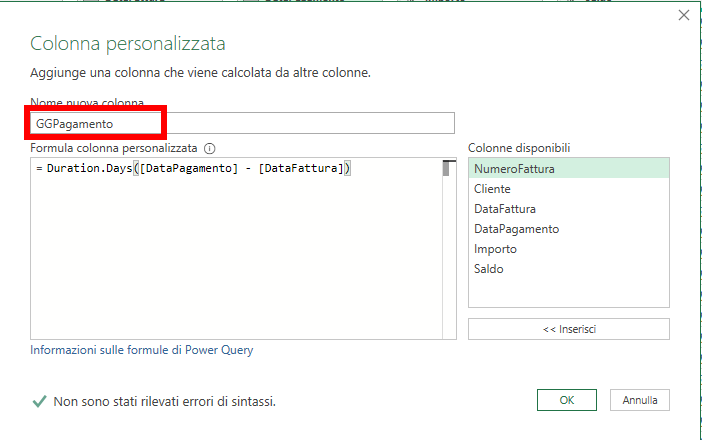Click the Colonna personalizzata dialog title

(128, 44)
